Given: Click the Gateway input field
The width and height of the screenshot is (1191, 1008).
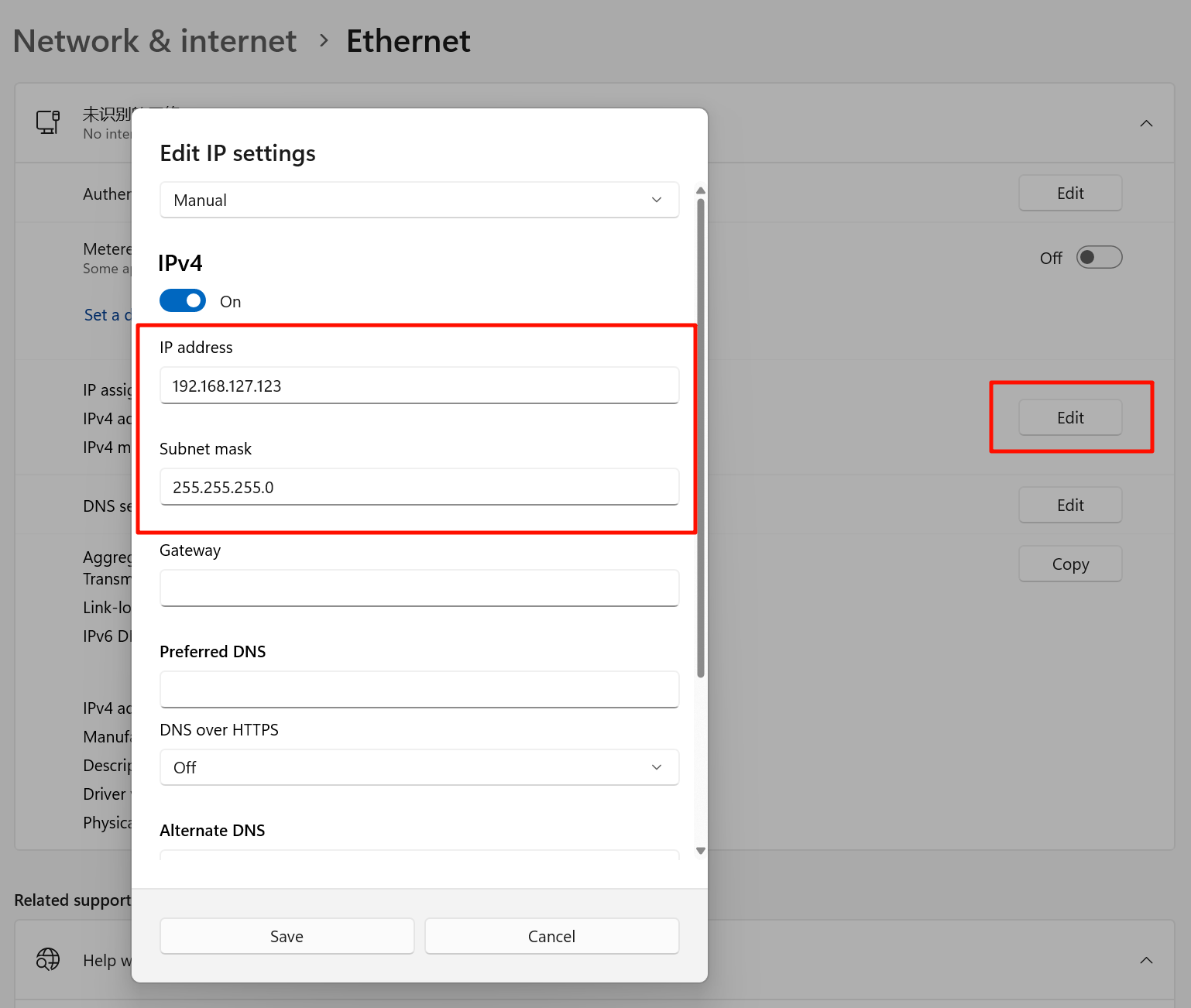Looking at the screenshot, I should coord(419,588).
